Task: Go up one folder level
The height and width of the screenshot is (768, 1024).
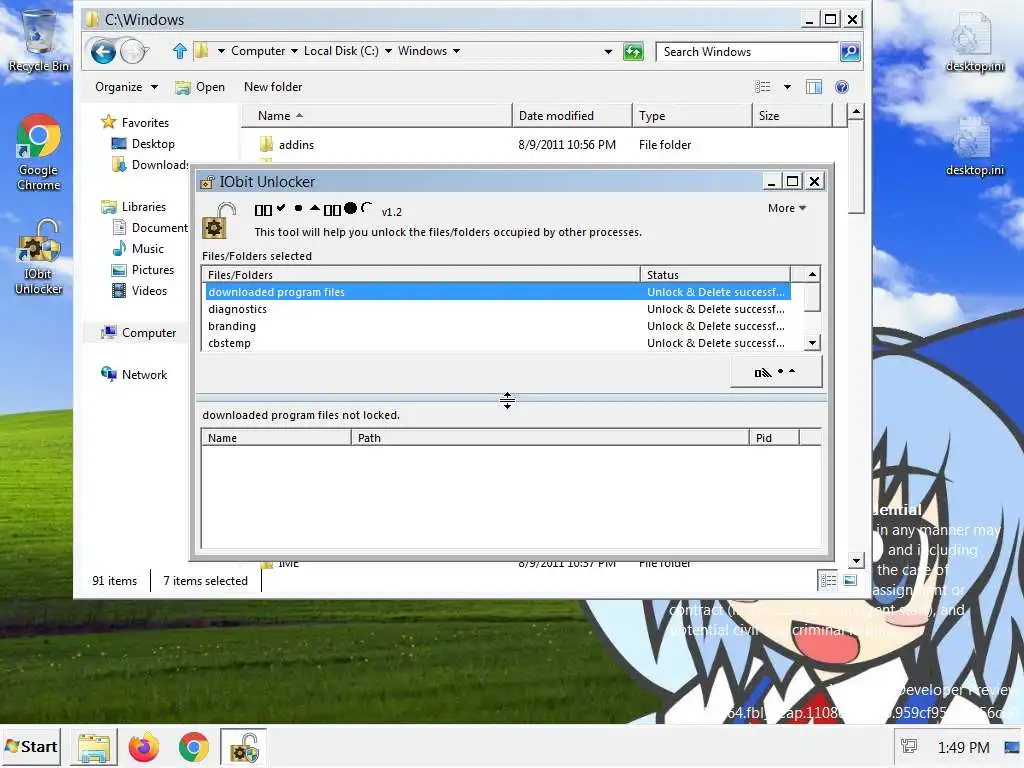Action: coord(180,51)
